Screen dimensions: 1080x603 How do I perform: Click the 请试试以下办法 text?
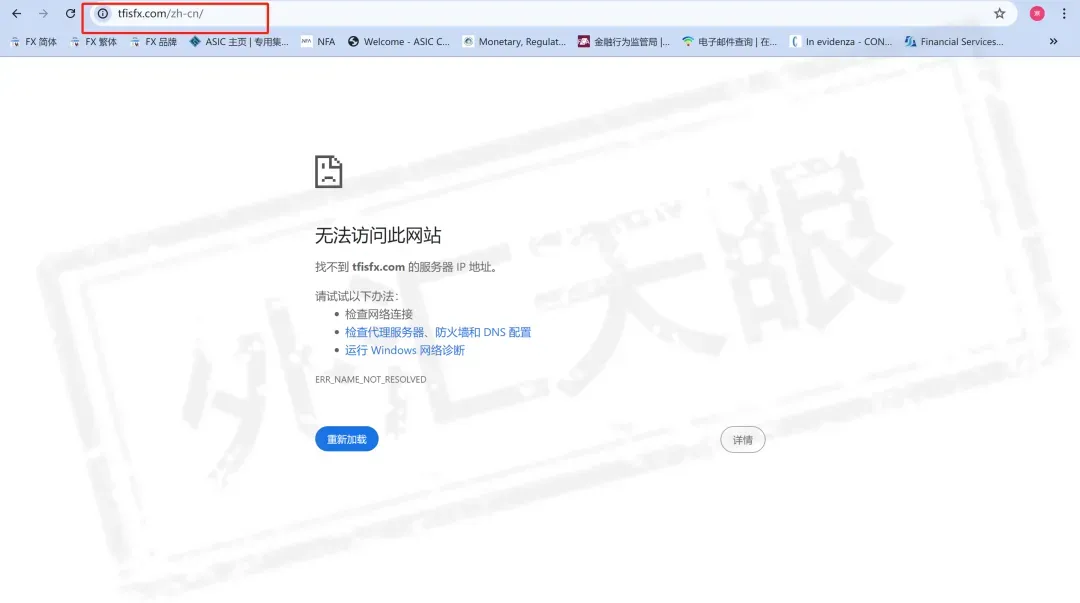click(x=357, y=296)
